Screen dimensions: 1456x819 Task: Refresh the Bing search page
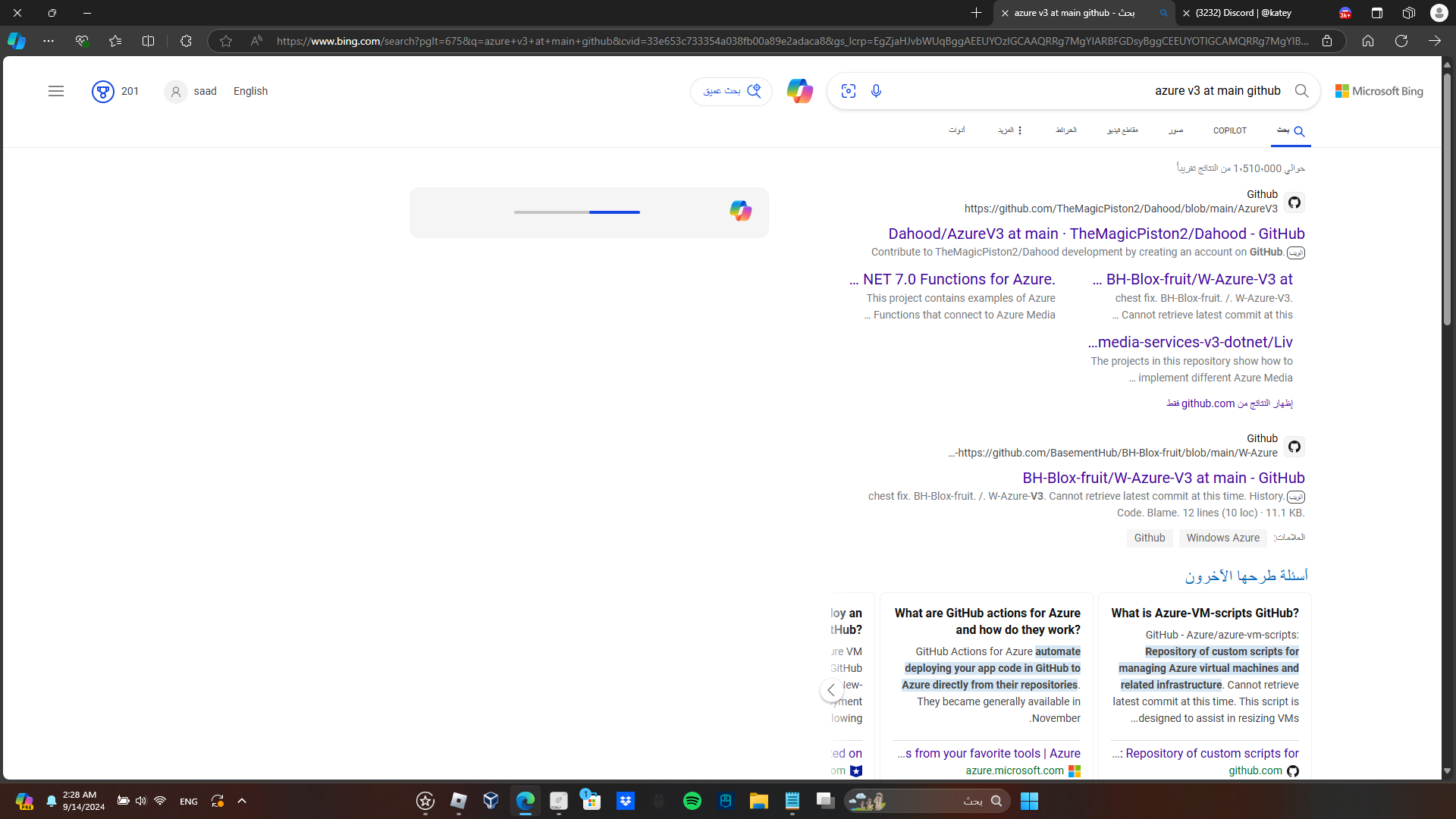pos(1401,41)
